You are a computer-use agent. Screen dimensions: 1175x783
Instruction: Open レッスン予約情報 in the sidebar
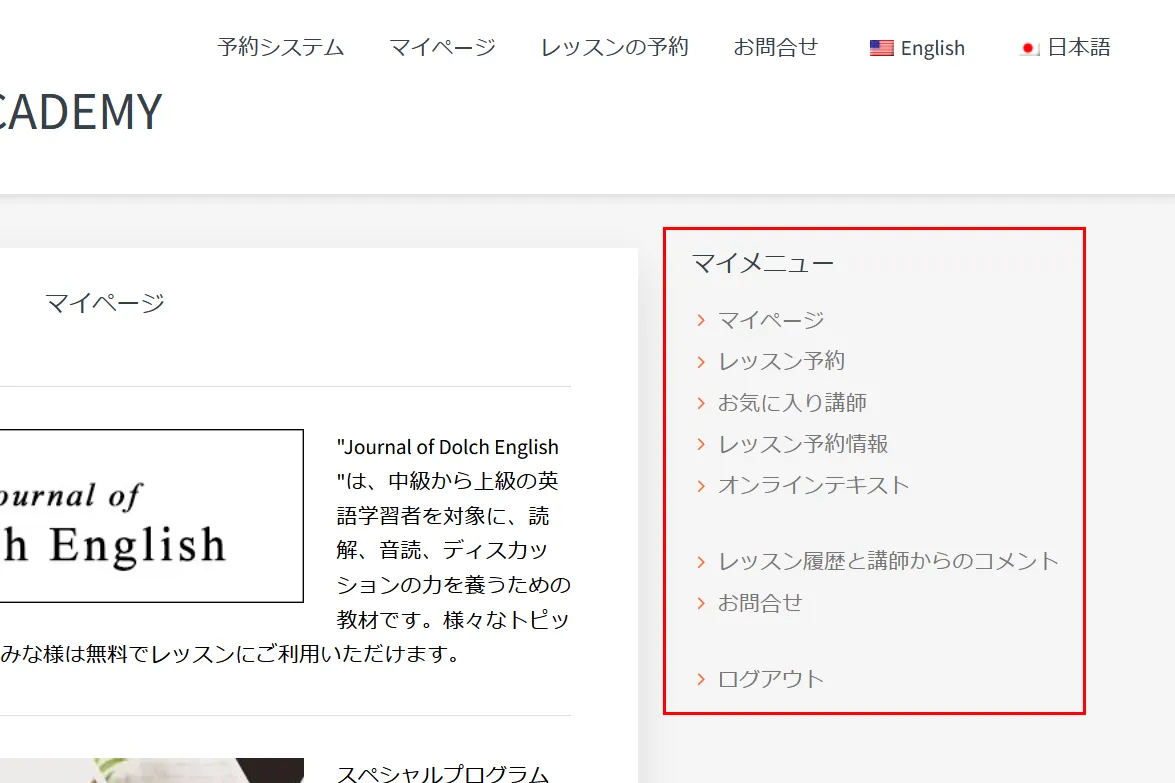coord(803,444)
